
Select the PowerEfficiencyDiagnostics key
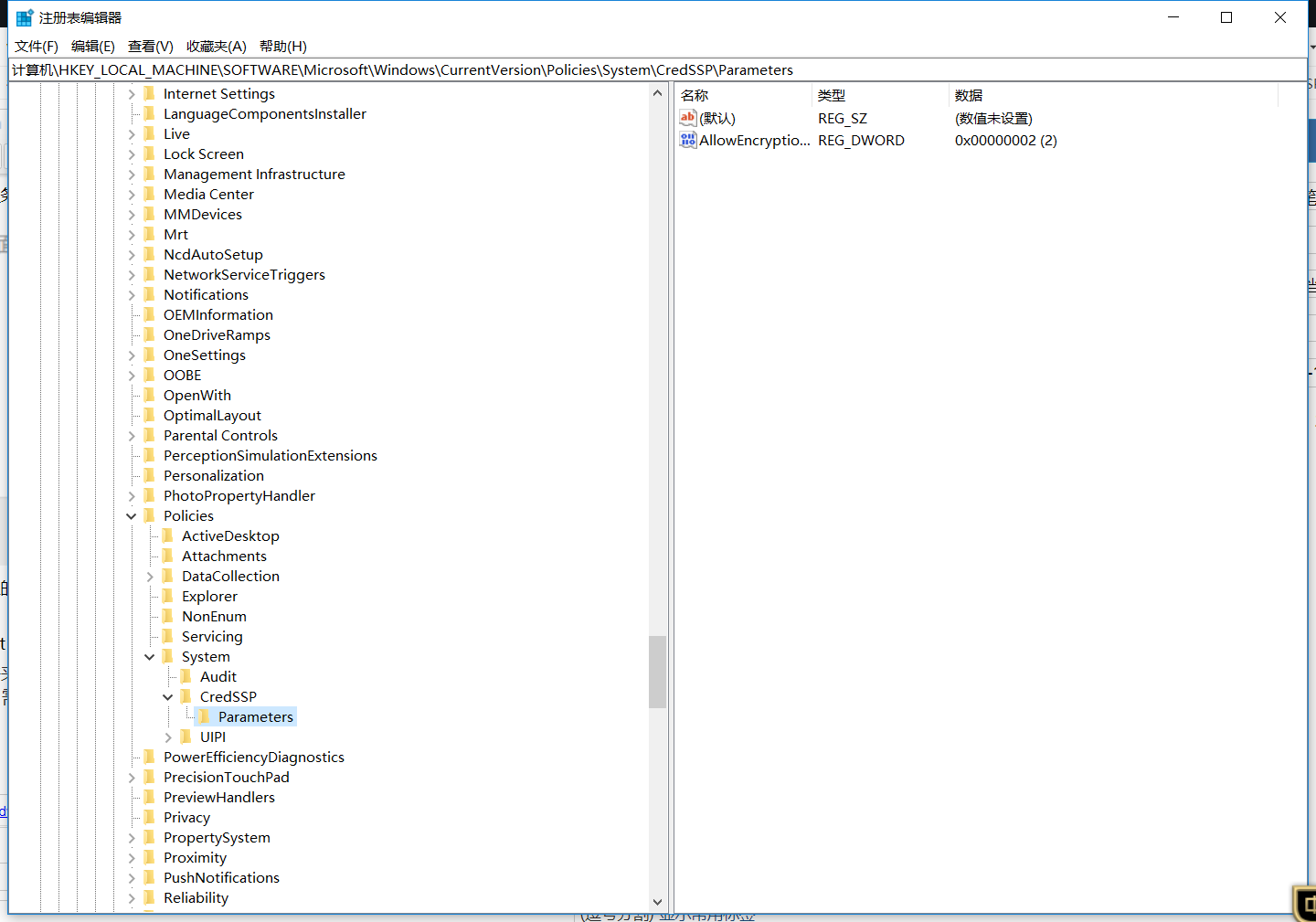click(254, 758)
